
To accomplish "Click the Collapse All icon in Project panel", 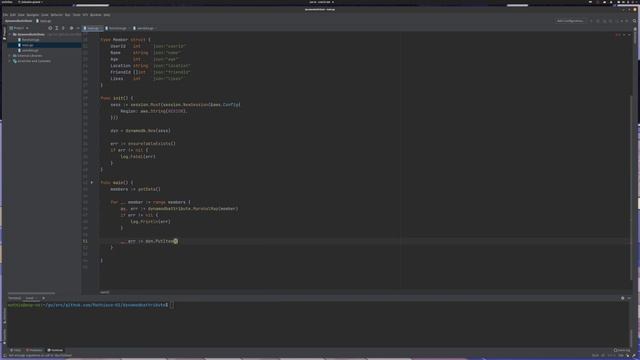I will click(63, 28).
